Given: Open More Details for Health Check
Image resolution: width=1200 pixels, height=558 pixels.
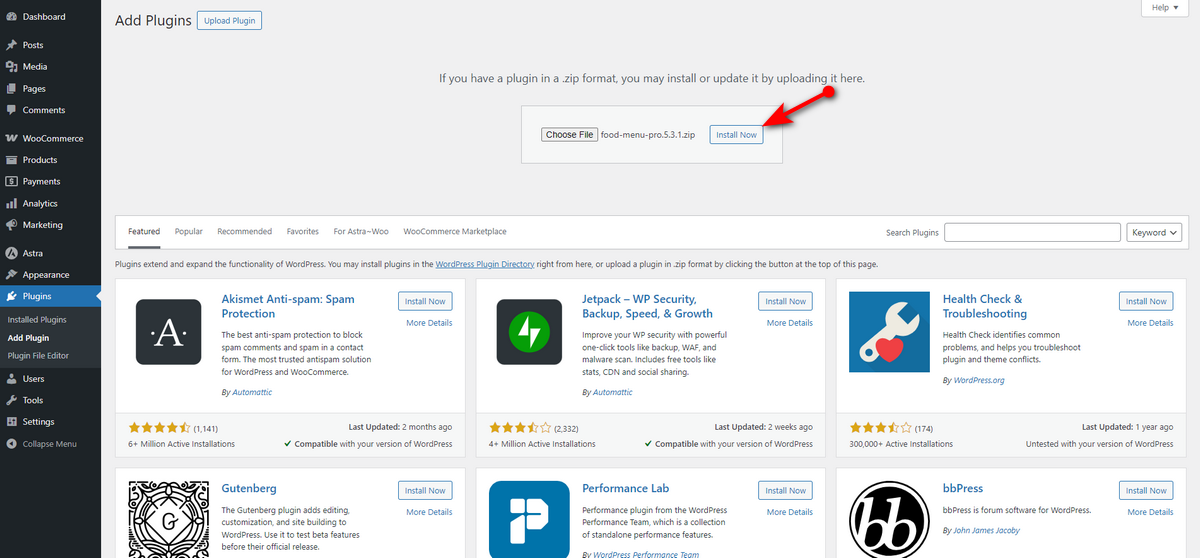Looking at the screenshot, I should click(1151, 323).
